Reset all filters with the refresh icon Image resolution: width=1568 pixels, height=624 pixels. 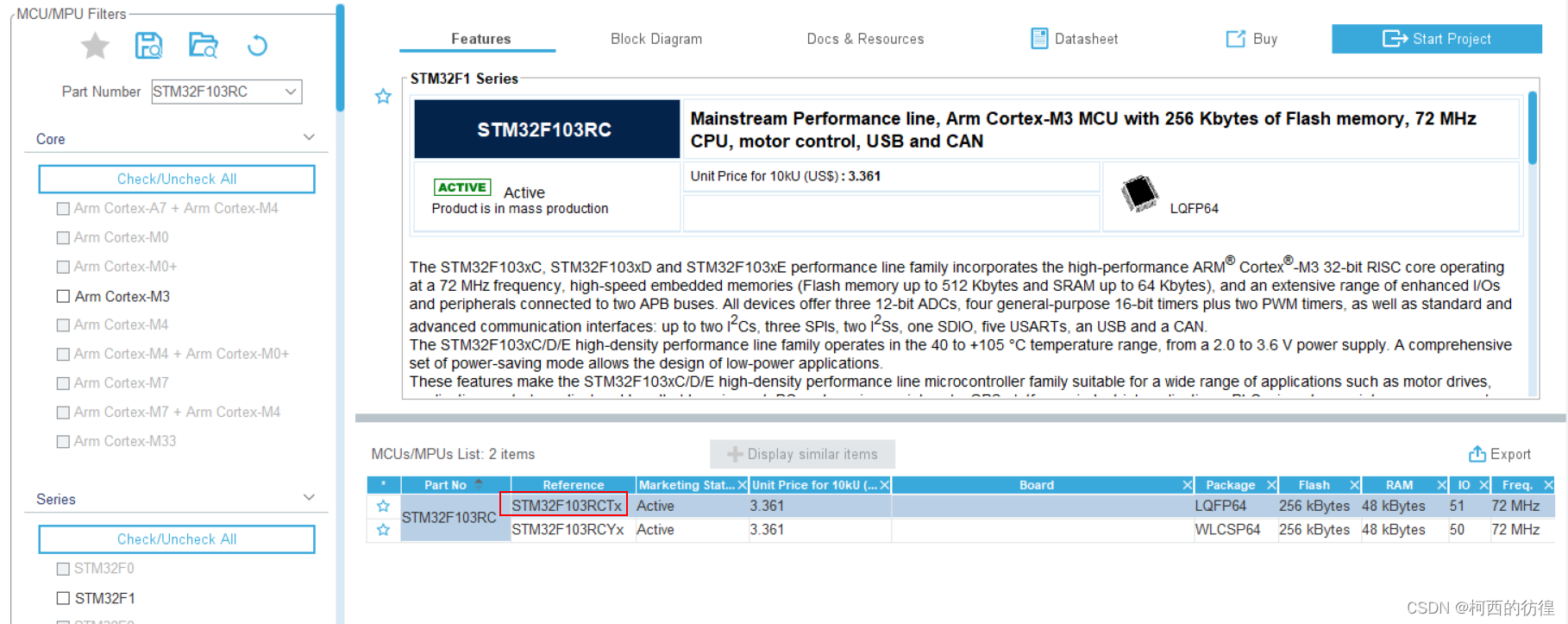257,46
